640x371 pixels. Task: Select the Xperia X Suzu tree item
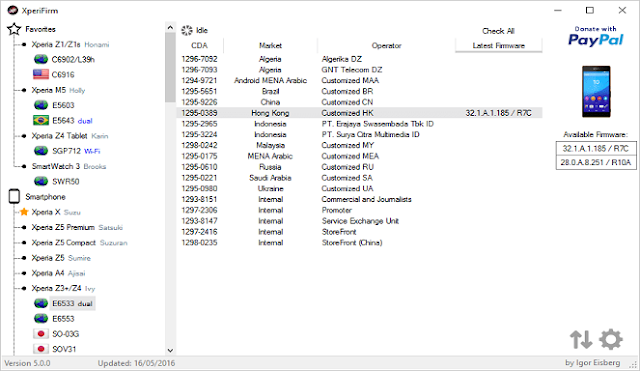coord(56,212)
